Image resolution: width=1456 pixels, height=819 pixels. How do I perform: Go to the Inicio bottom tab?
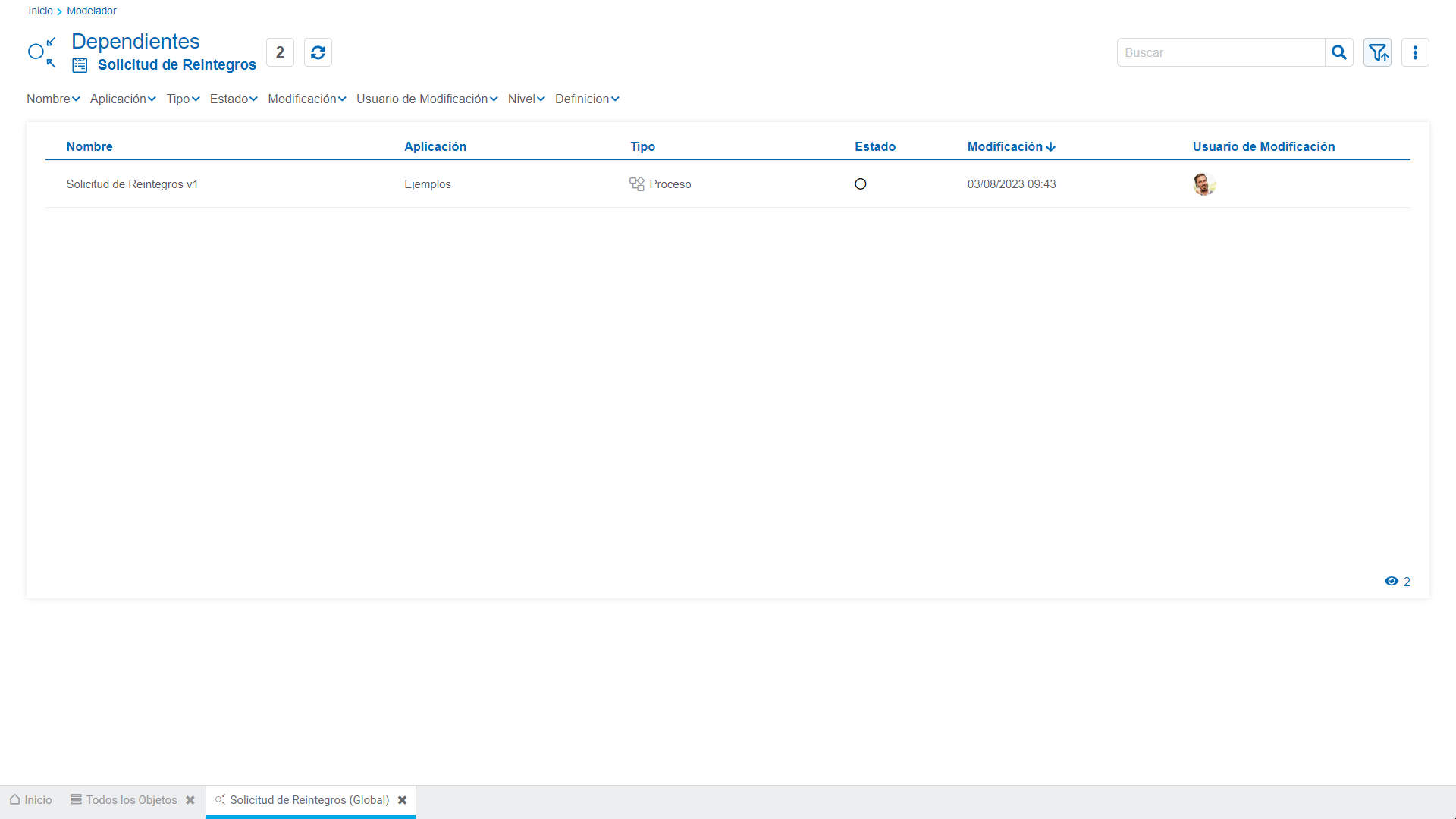(31, 800)
